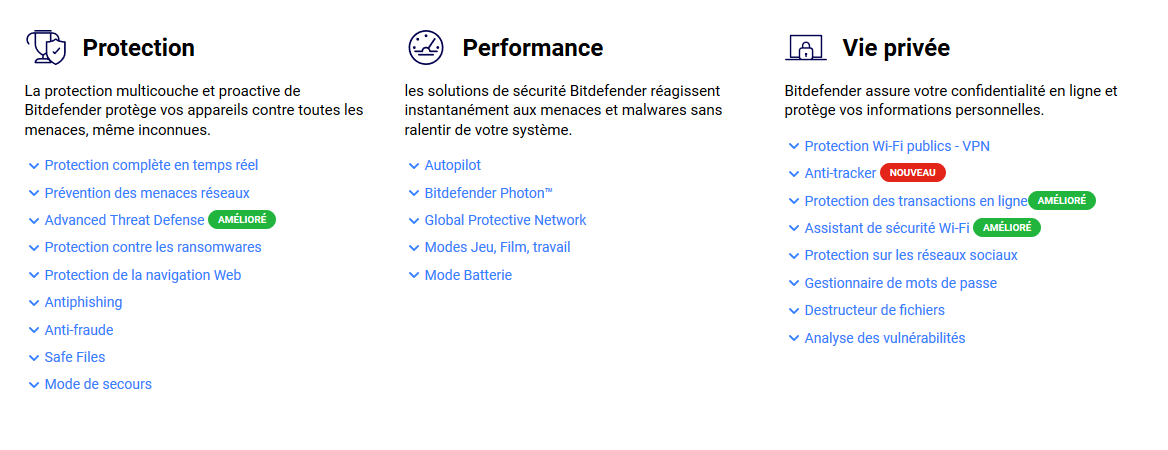
Task: Open Protection contre les ransomwares item
Action: click(153, 247)
